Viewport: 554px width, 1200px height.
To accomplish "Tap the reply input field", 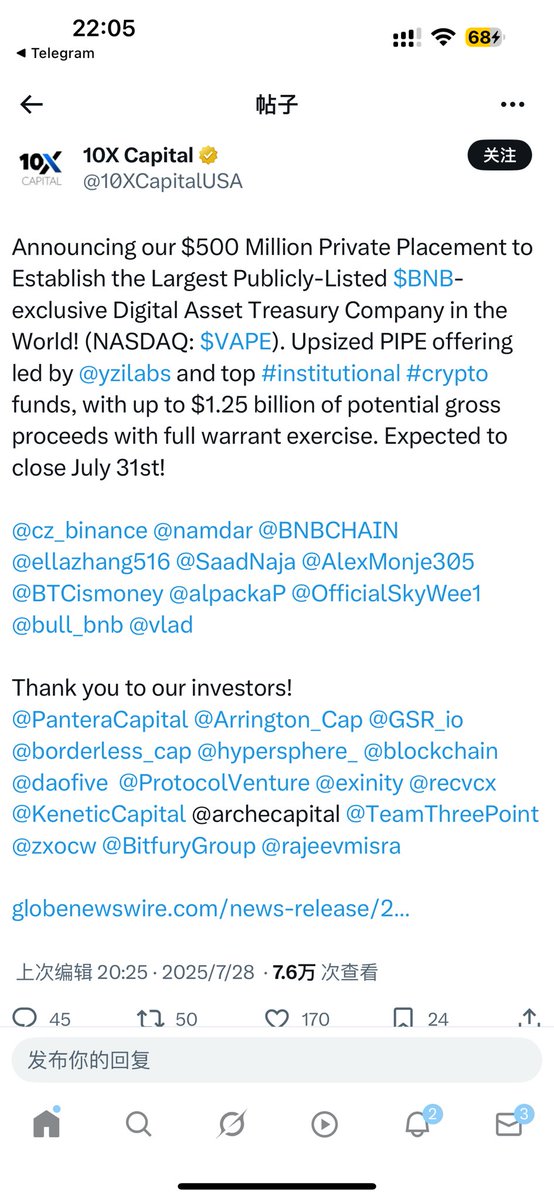I will click(x=277, y=1060).
